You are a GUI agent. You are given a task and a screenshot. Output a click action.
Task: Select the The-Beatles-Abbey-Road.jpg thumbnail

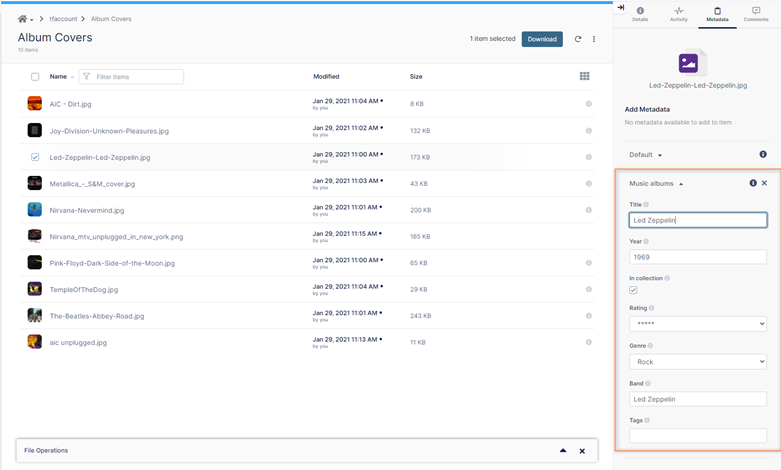point(34,315)
